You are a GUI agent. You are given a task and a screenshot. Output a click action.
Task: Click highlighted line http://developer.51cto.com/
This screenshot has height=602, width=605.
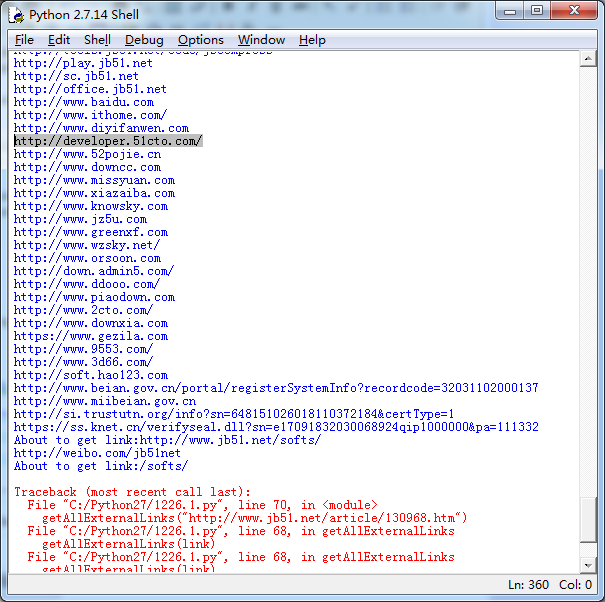(108, 141)
